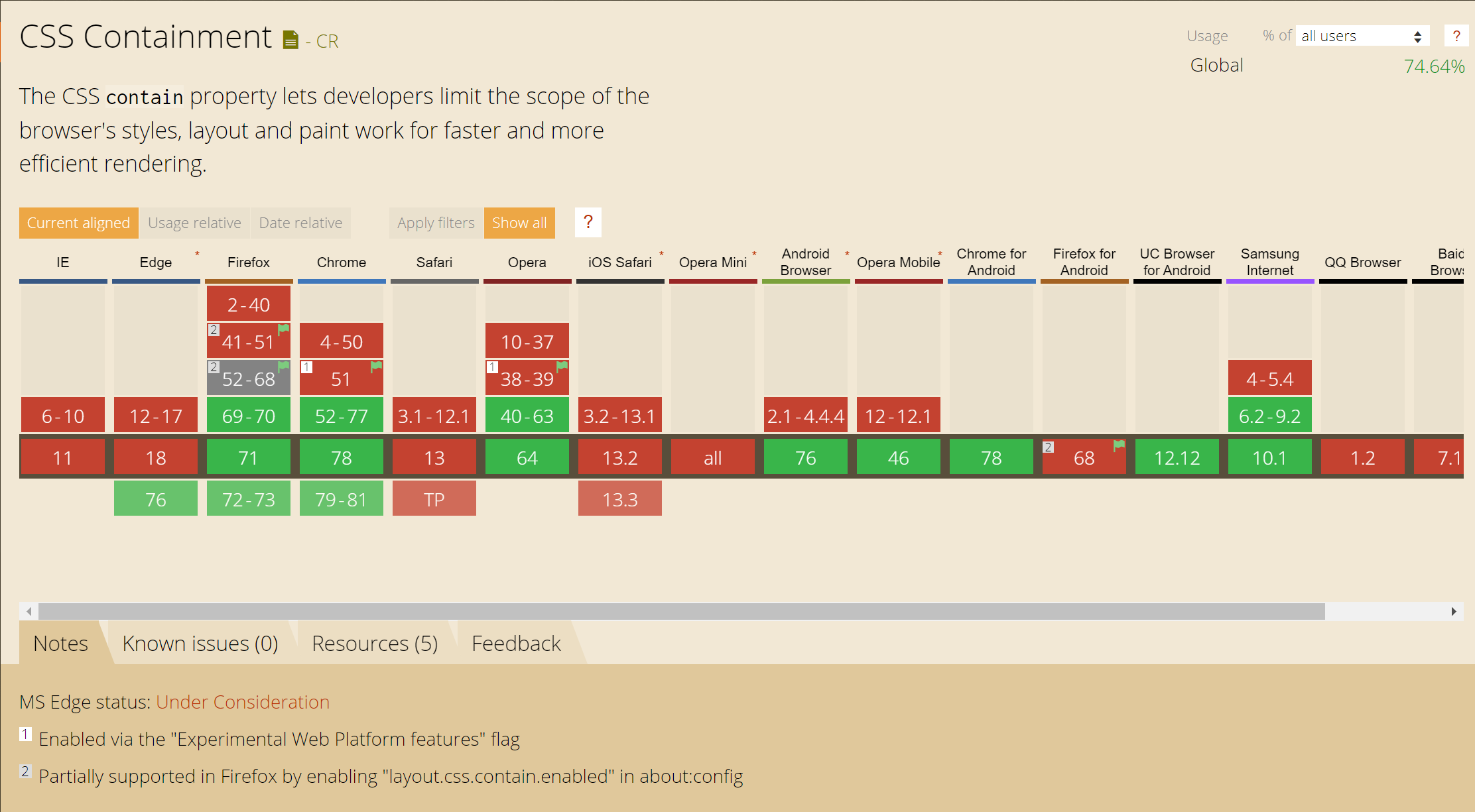Select Current aligned view

(78, 223)
